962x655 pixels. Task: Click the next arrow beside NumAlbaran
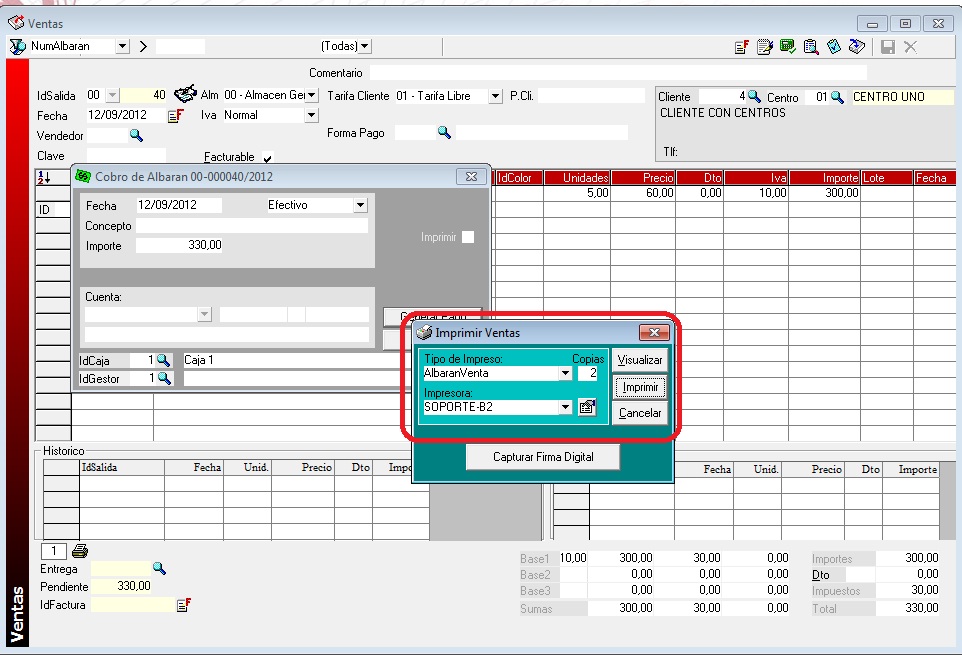click(x=143, y=47)
